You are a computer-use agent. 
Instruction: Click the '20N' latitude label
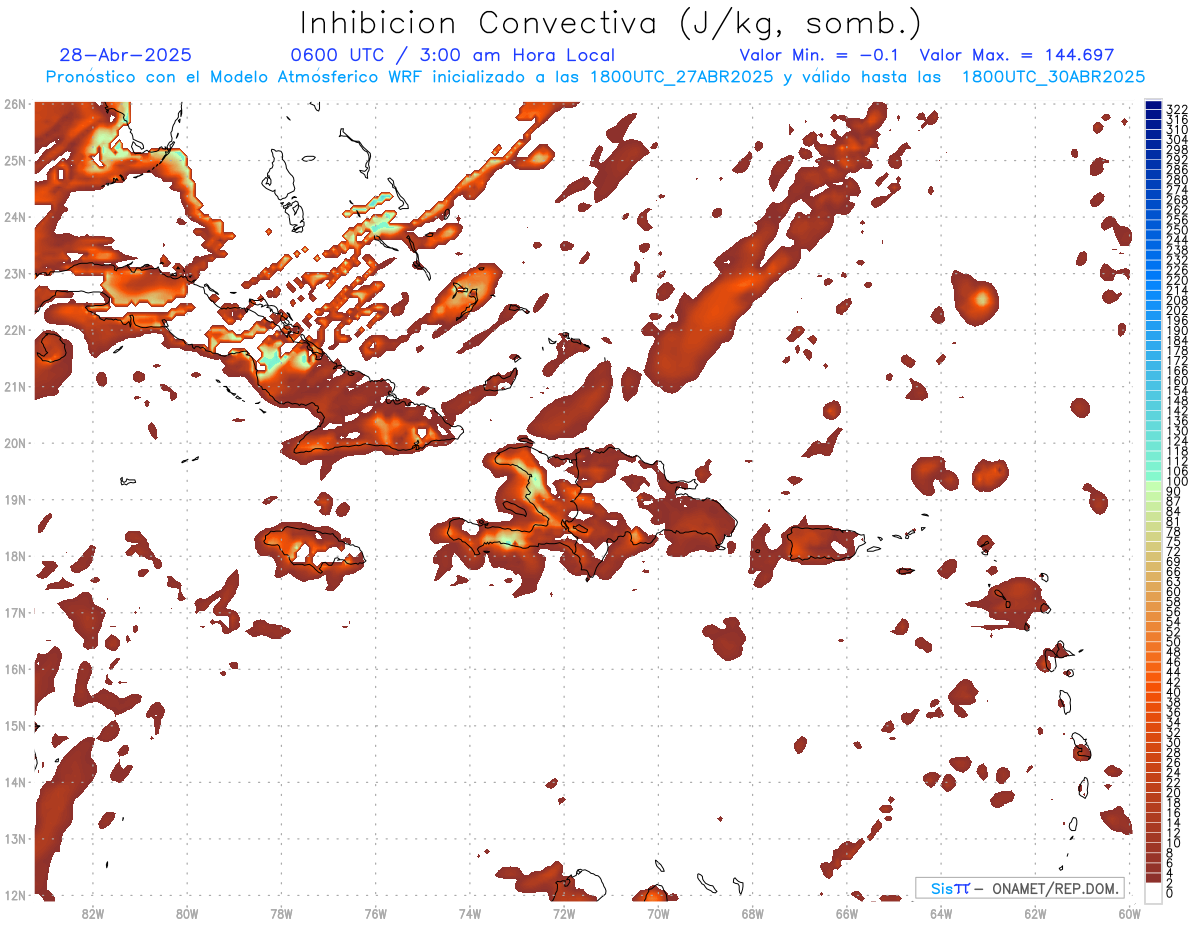(x=14, y=443)
